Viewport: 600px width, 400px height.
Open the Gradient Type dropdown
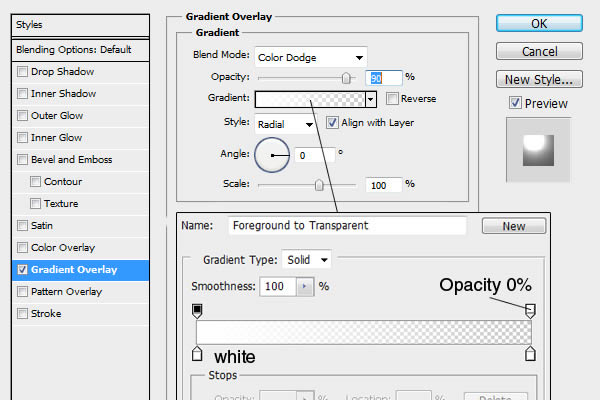click(x=308, y=260)
